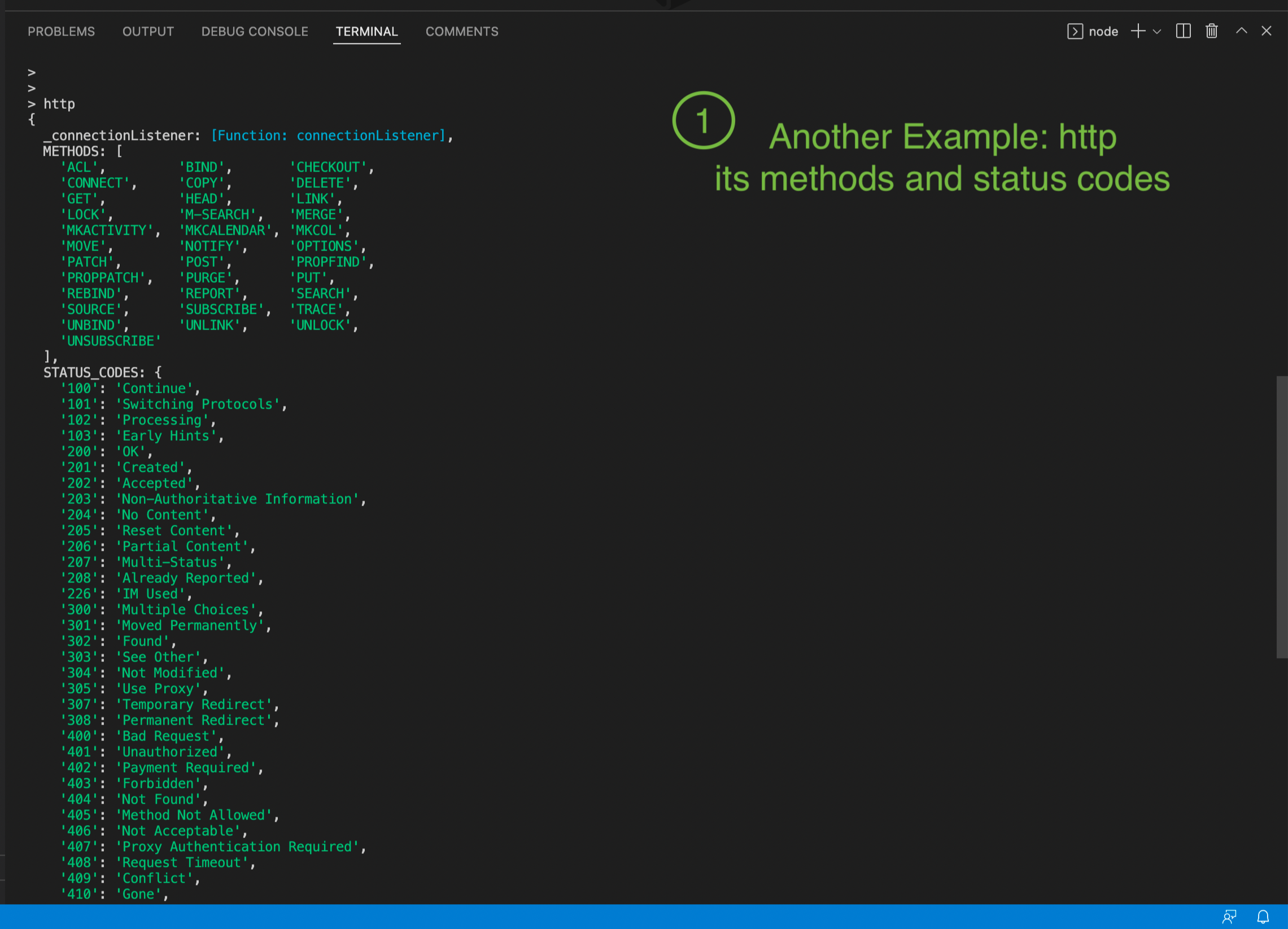This screenshot has width=1288, height=929.
Task: Open the DEBUG CONSOLE tab
Action: tap(255, 32)
